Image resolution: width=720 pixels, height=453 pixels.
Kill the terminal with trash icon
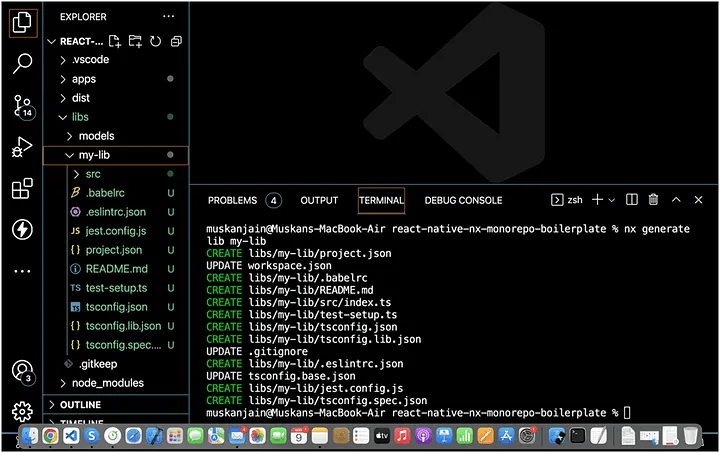[653, 200]
